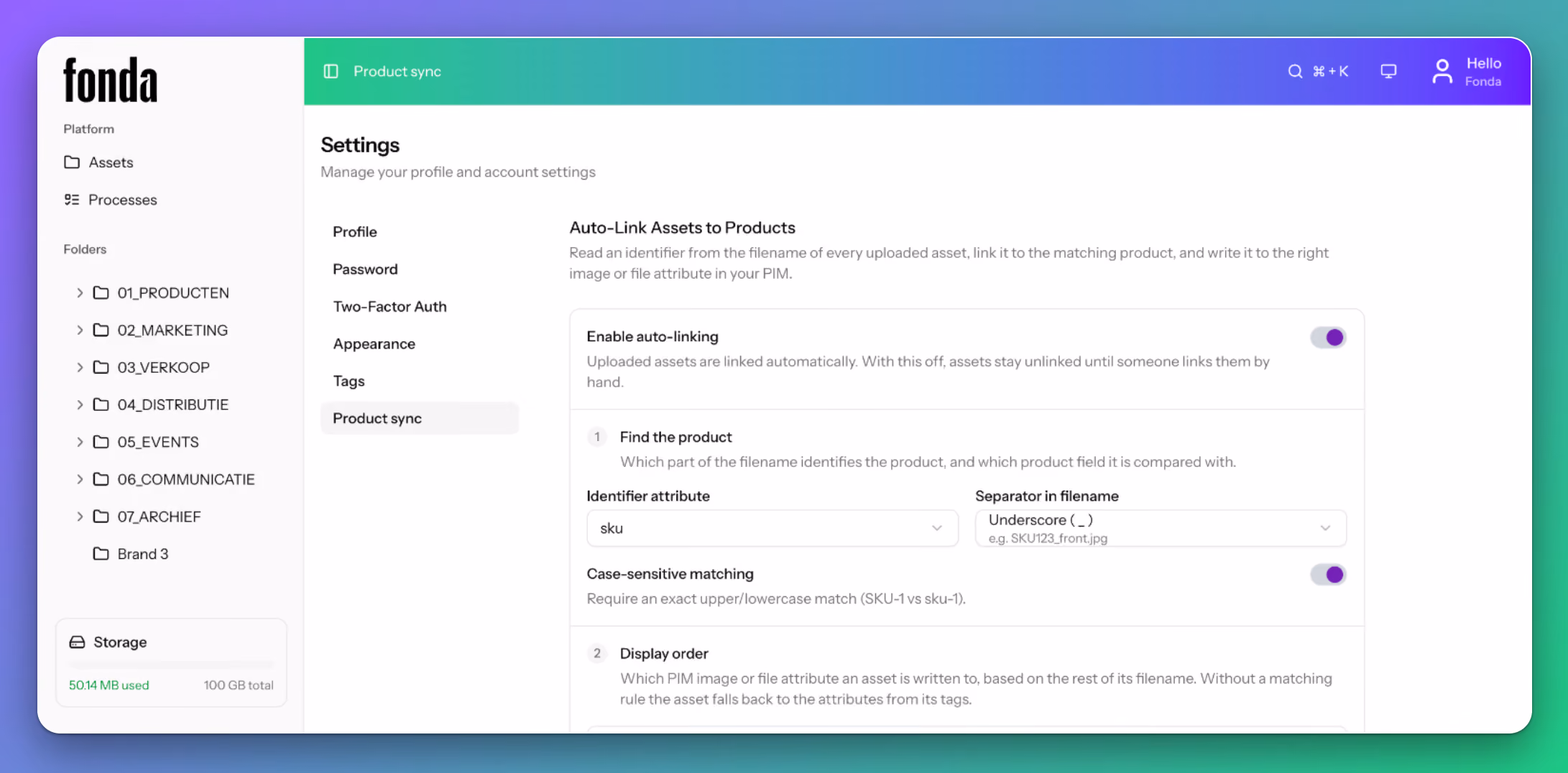Expand the 03_VERKOOP folder chevron
The image size is (1568, 773).
tap(80, 367)
